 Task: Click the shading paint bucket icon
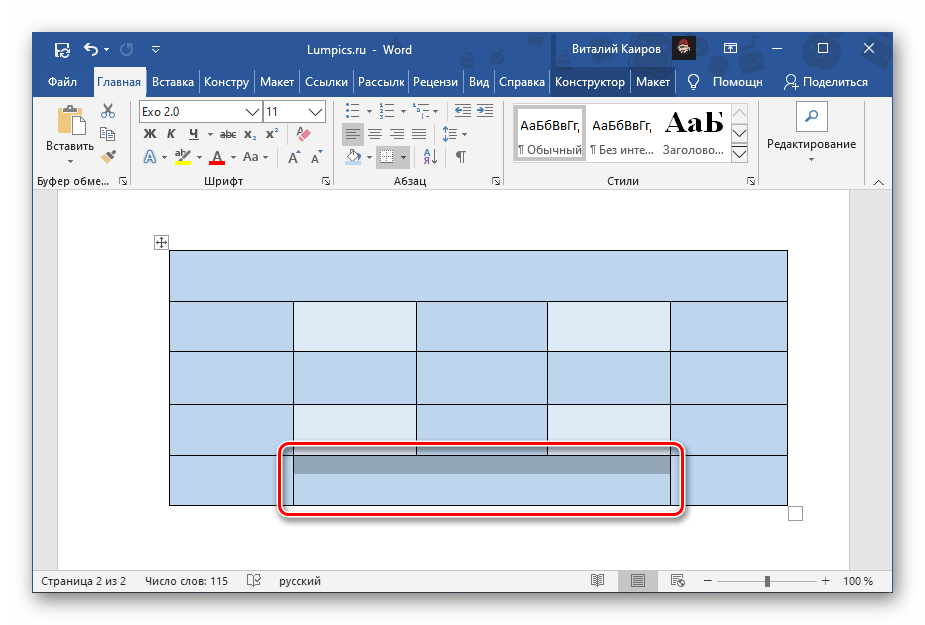click(x=353, y=157)
